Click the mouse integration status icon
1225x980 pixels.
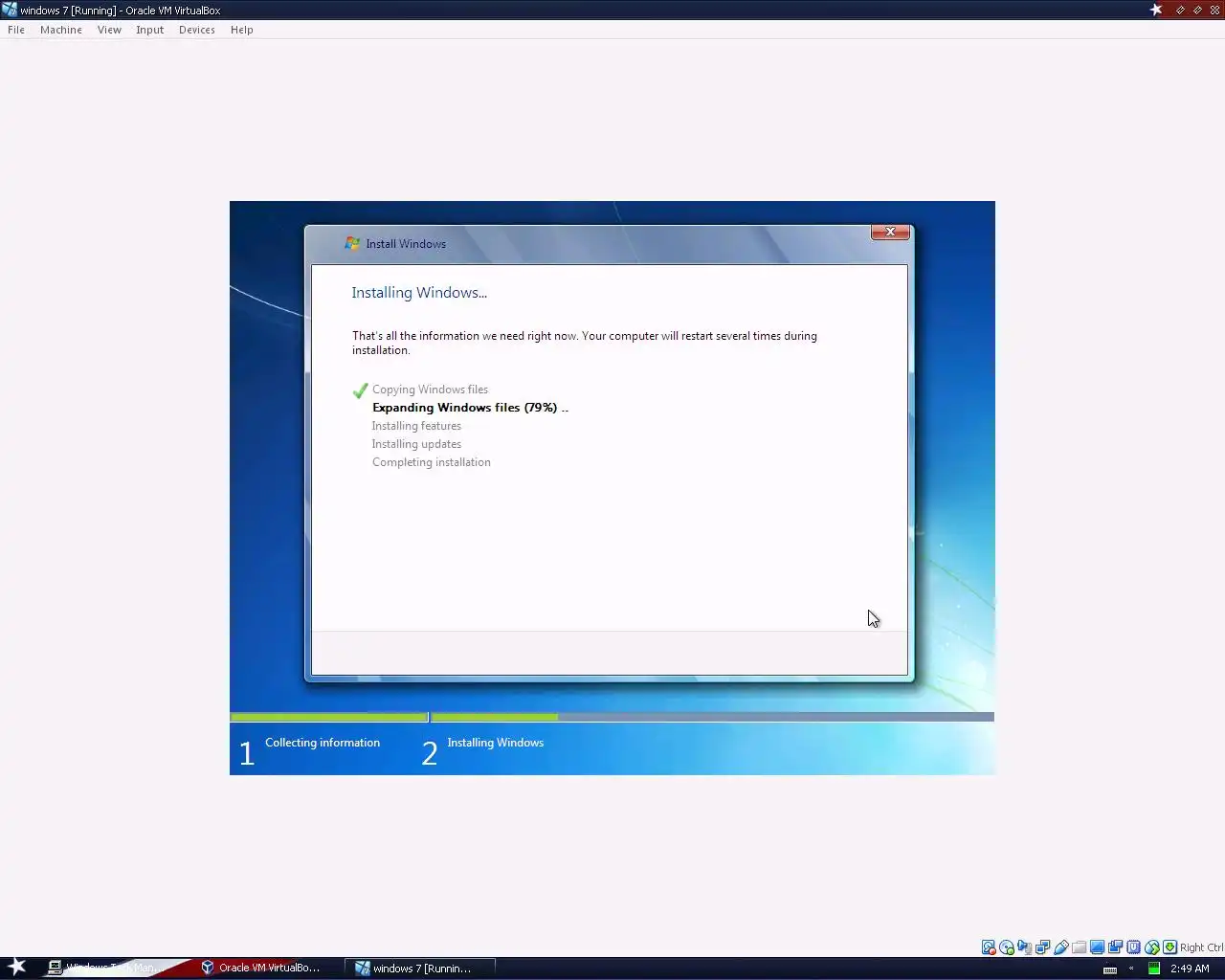[1151, 947]
